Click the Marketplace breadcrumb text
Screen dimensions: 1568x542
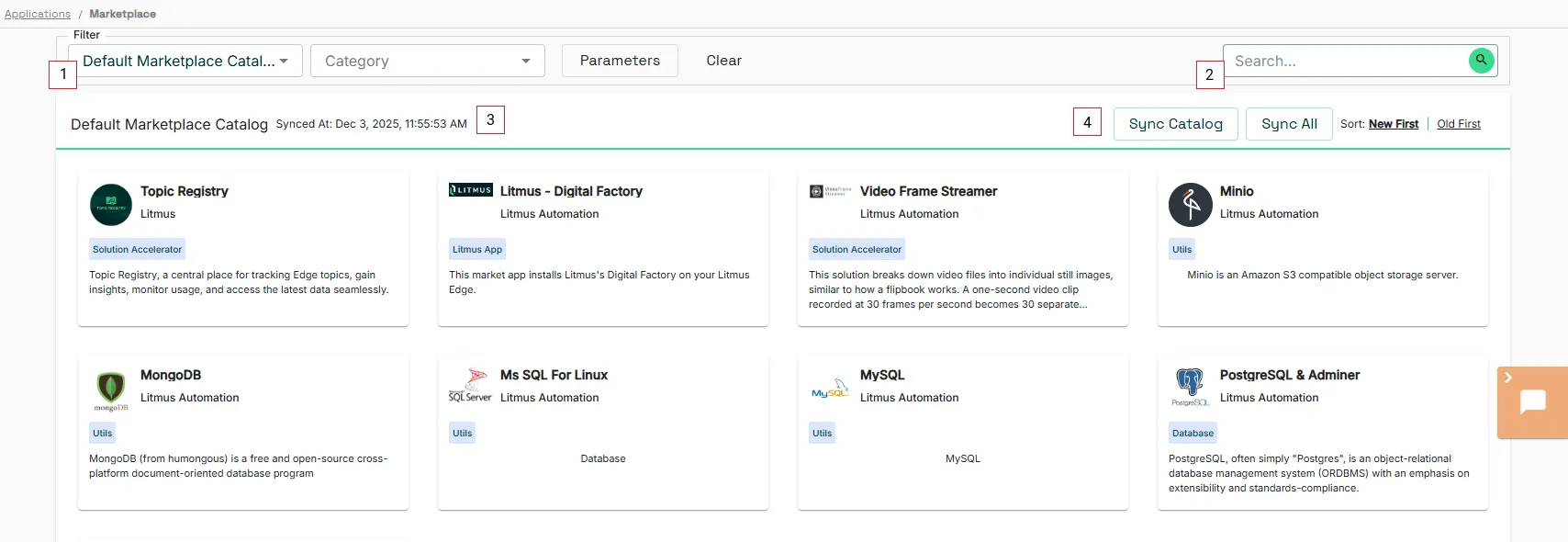pyautogui.click(x=122, y=14)
